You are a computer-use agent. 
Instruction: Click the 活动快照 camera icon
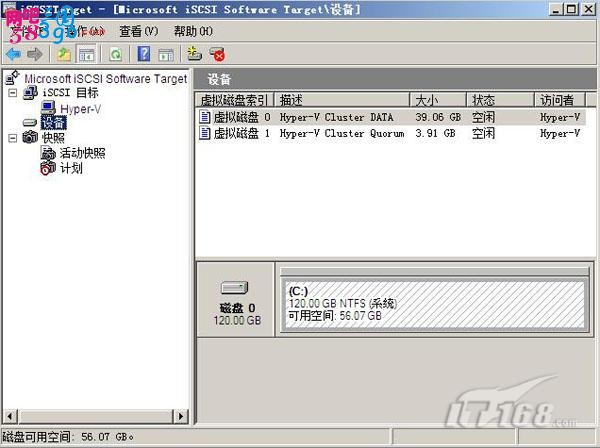[48, 153]
